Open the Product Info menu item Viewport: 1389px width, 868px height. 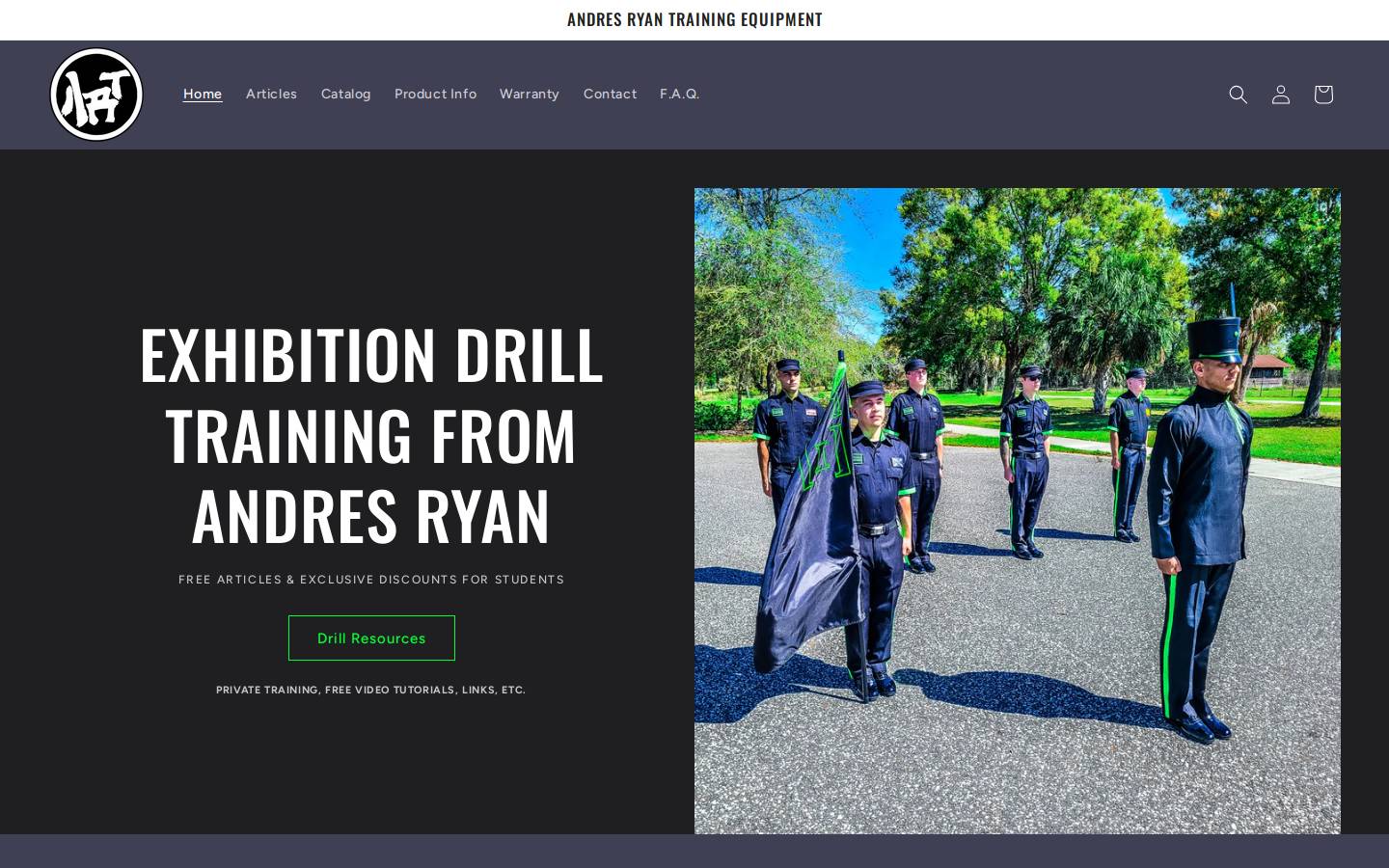[x=435, y=94]
